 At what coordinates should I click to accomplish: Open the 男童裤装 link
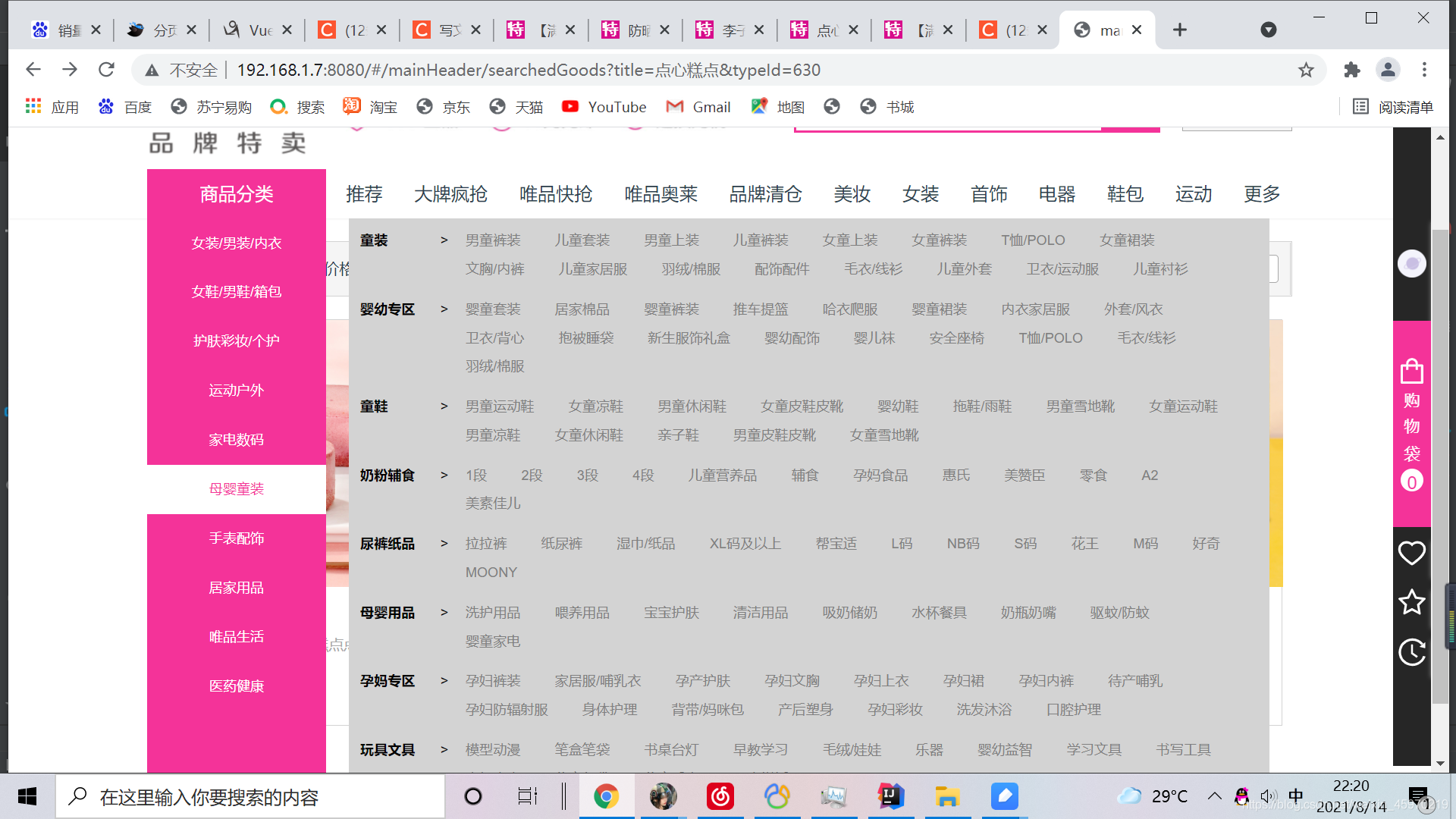(493, 240)
